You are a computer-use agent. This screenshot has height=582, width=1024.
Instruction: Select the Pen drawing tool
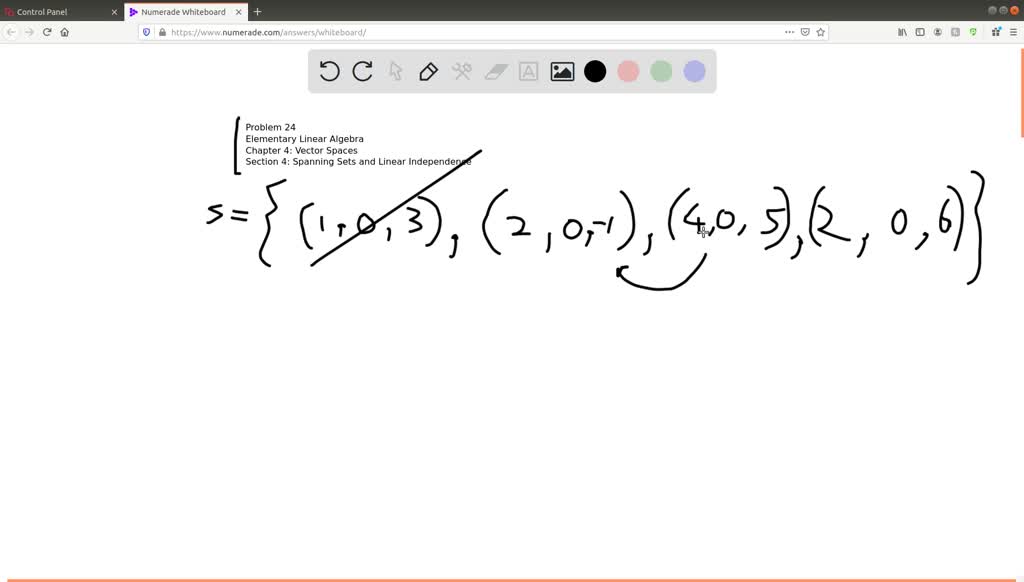[428, 71]
